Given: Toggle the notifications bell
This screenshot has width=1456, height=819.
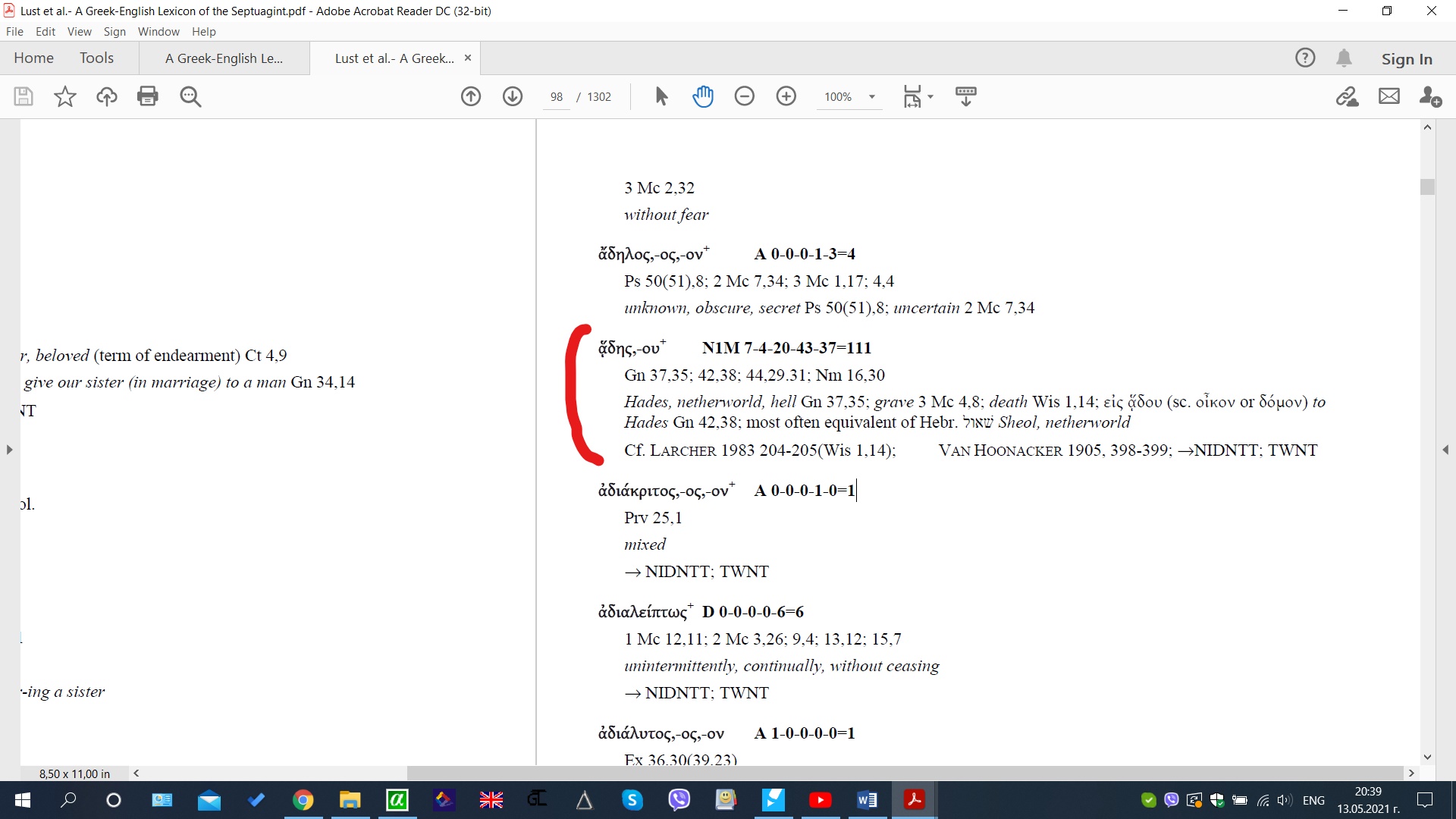Looking at the screenshot, I should (x=1345, y=58).
